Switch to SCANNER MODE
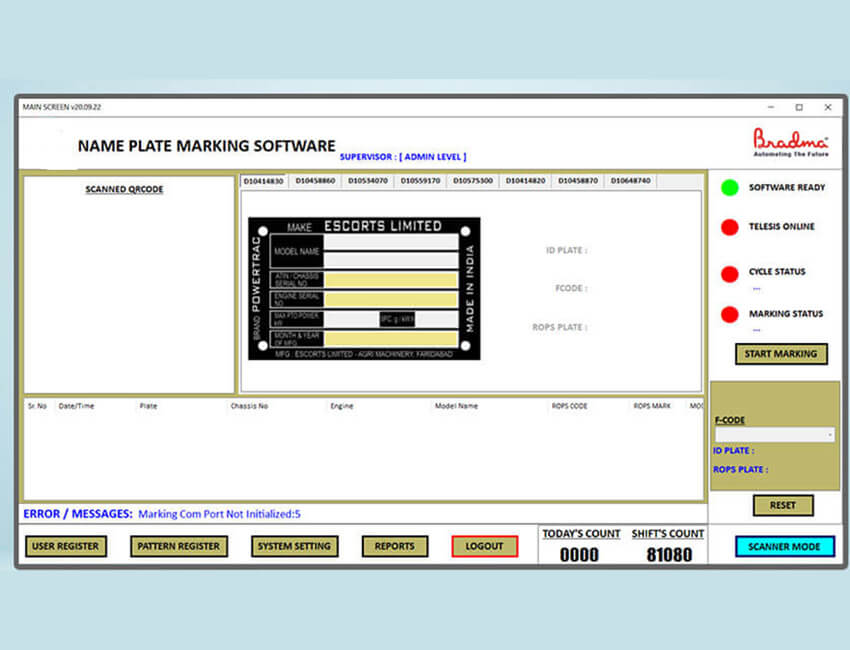 785,546
